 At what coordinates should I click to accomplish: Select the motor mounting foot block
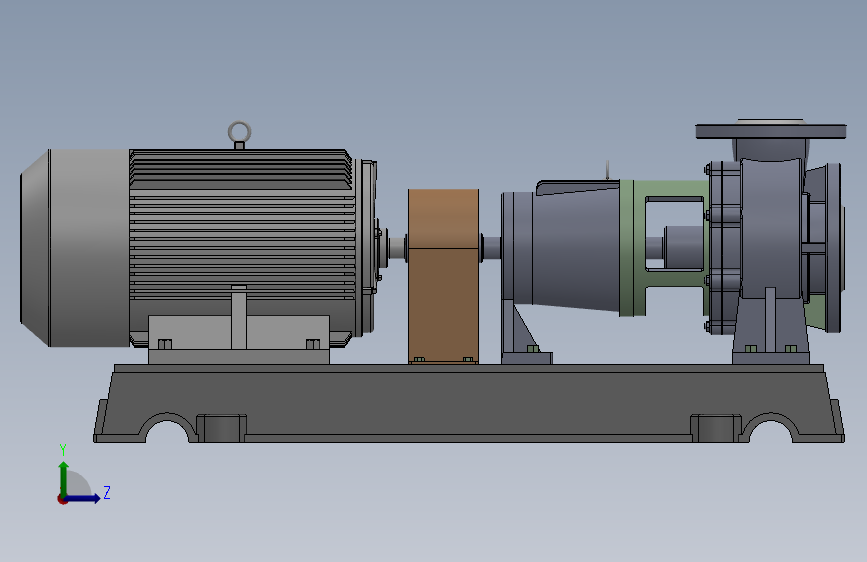(x=239, y=340)
